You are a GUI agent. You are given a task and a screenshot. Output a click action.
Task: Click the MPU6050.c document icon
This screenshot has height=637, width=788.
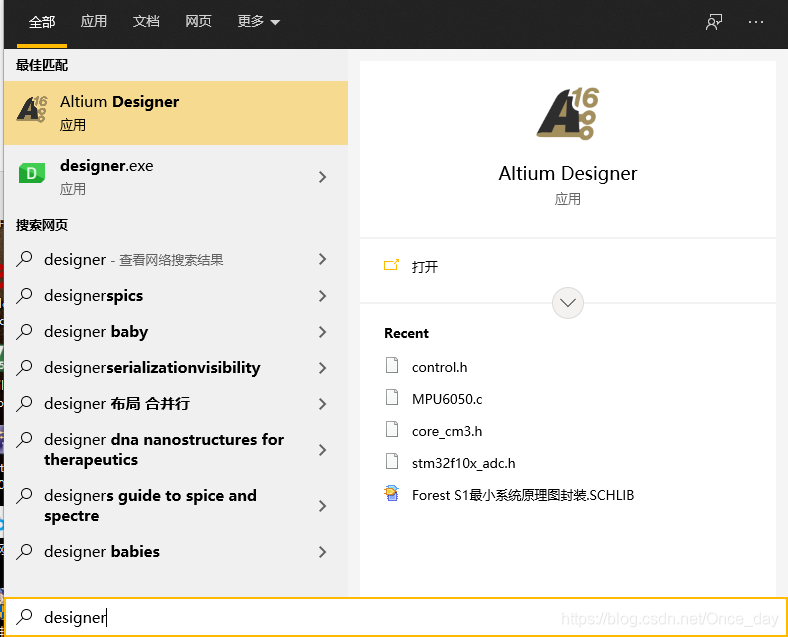(x=392, y=397)
